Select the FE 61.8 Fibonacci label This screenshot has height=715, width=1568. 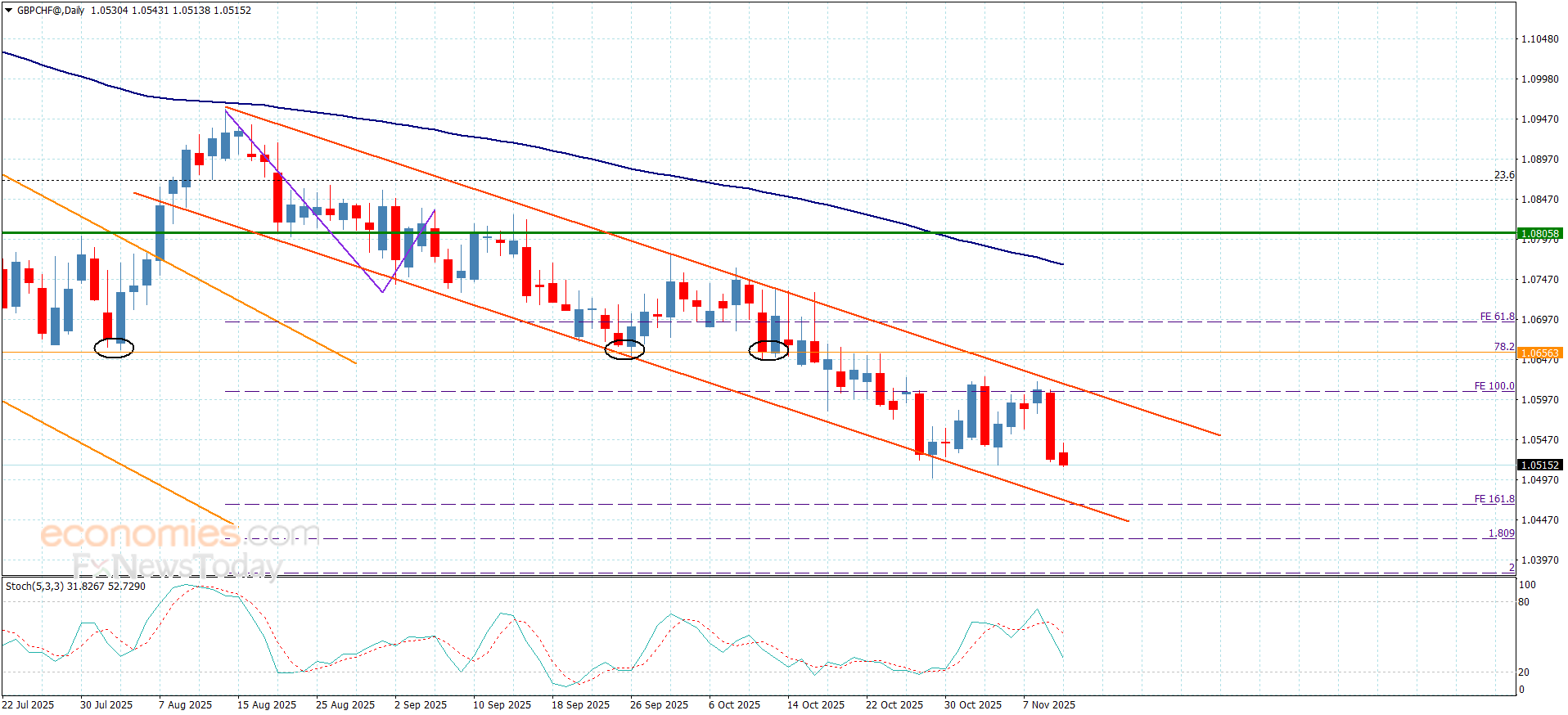1497,317
